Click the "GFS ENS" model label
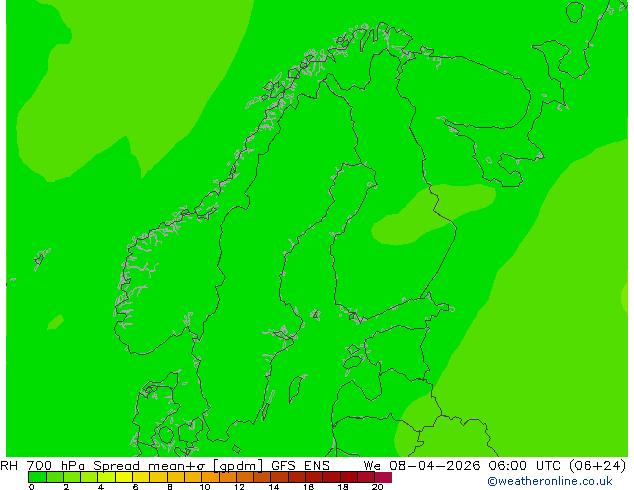The height and width of the screenshot is (490, 634). point(300,466)
